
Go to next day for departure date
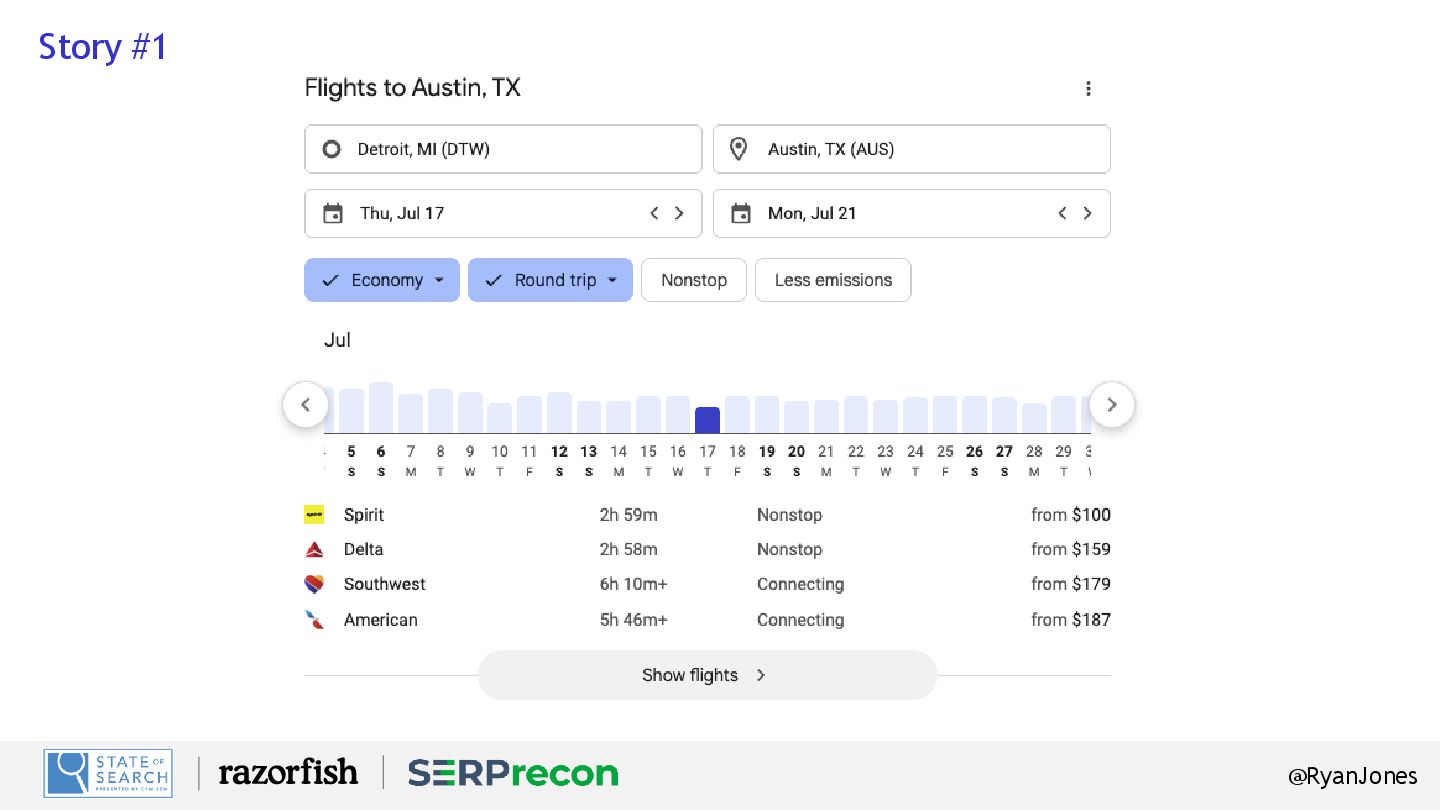(x=680, y=213)
